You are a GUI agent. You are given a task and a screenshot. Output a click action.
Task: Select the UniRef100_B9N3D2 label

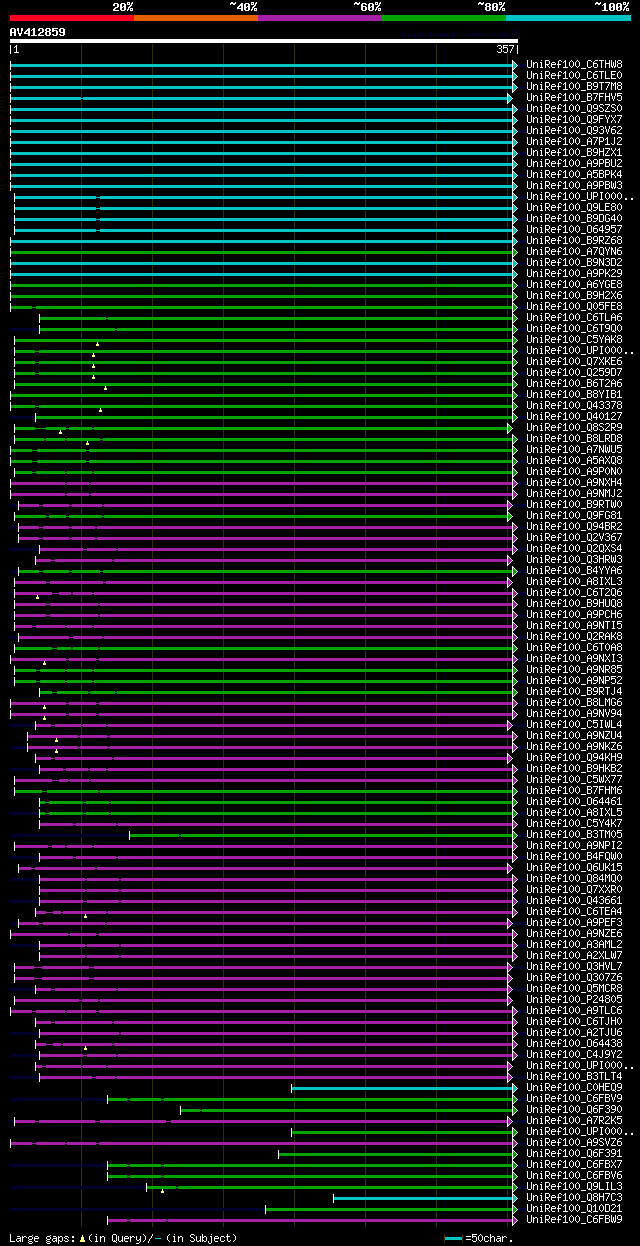tap(575, 262)
